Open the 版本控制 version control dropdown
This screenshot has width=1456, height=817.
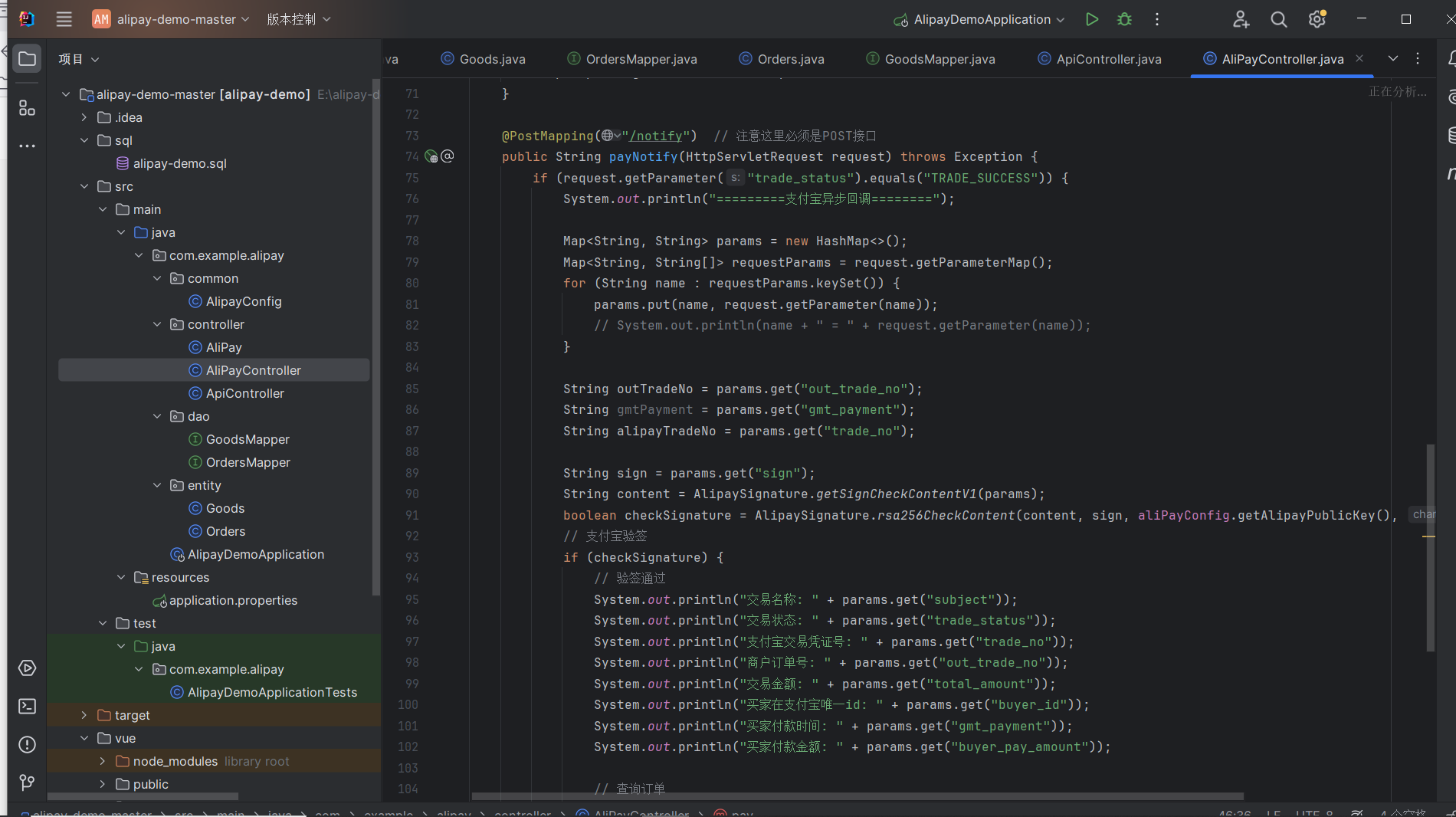pyautogui.click(x=299, y=19)
